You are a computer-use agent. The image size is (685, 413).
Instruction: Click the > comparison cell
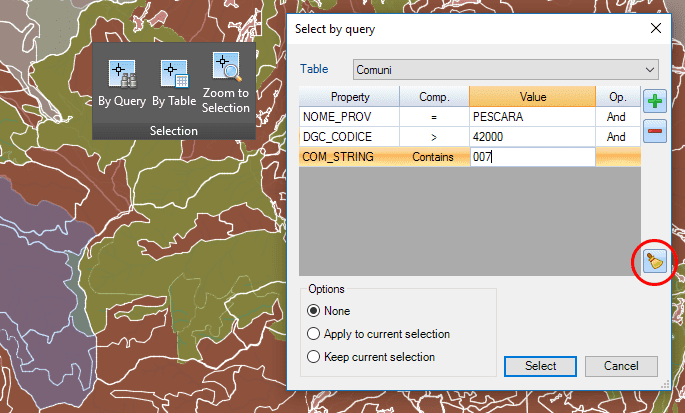pos(434,137)
